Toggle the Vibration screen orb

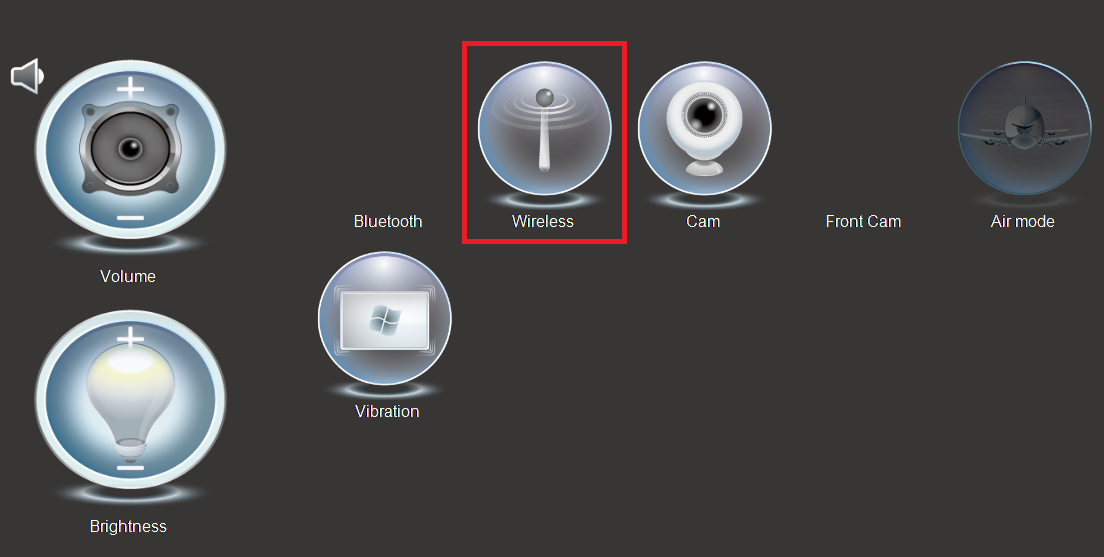(x=384, y=318)
